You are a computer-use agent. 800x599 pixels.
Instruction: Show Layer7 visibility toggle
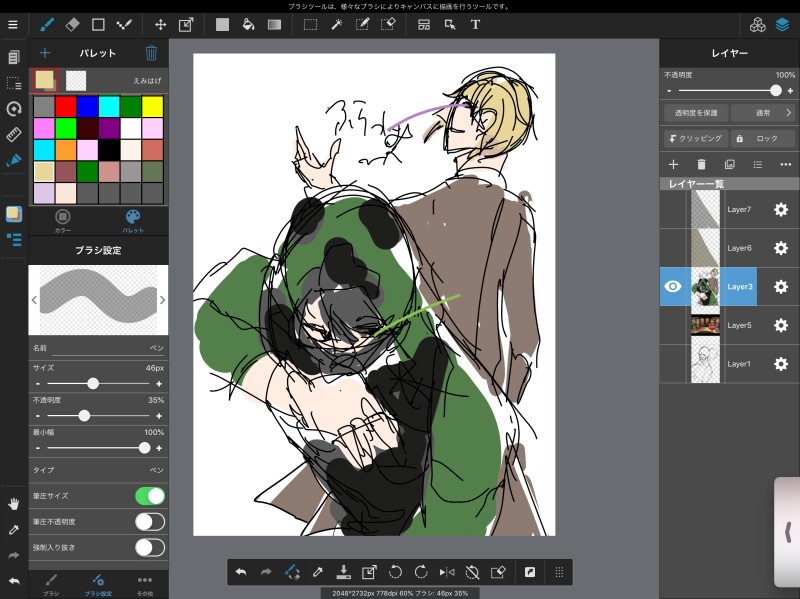click(x=672, y=209)
